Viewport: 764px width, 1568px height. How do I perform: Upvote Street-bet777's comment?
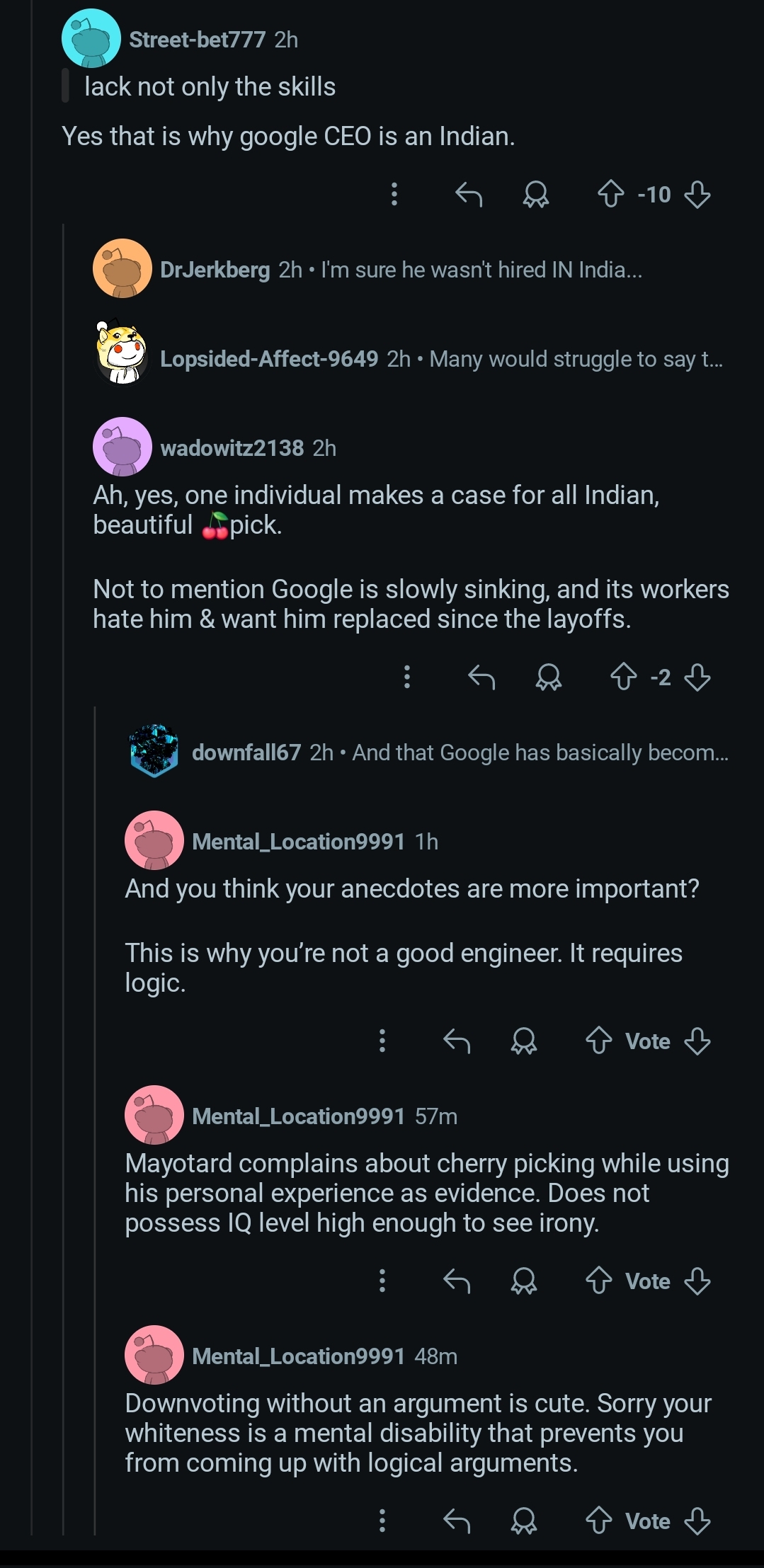[x=611, y=194]
